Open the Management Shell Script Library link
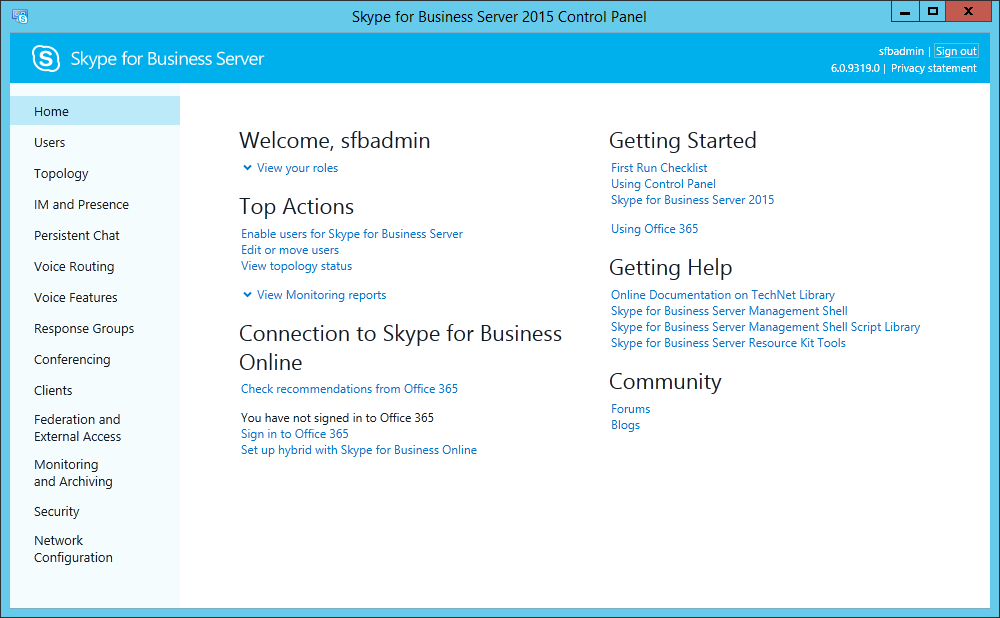This screenshot has height=618, width=1000. coord(765,327)
